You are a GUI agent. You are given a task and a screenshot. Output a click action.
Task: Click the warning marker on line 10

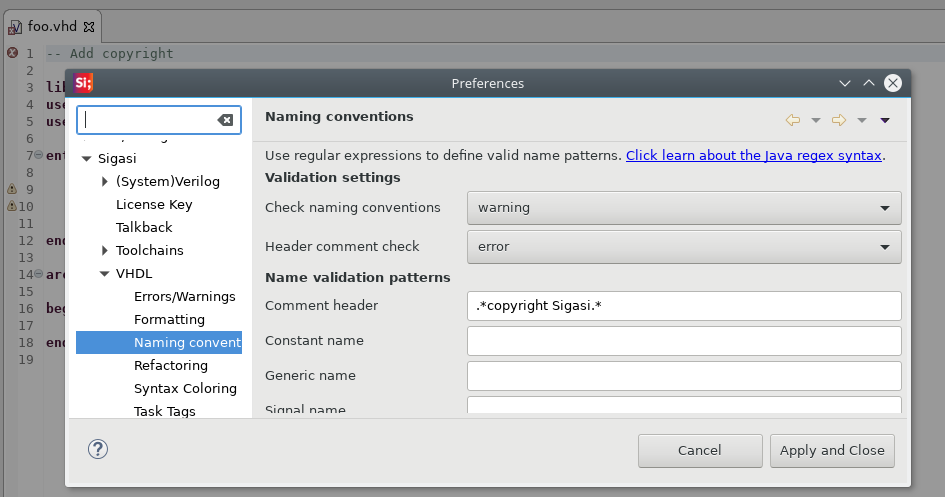[11, 206]
